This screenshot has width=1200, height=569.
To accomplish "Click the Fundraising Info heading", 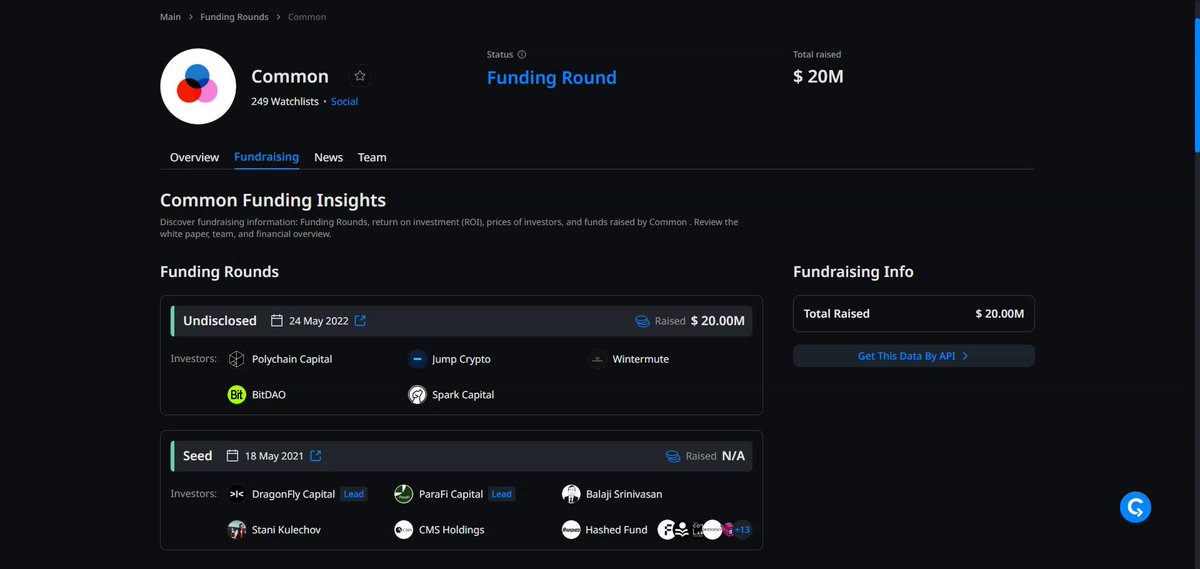I will click(x=853, y=272).
